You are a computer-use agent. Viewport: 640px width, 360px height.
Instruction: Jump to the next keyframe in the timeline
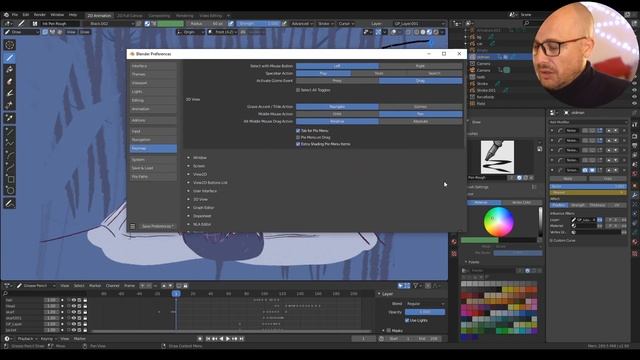coord(235,338)
